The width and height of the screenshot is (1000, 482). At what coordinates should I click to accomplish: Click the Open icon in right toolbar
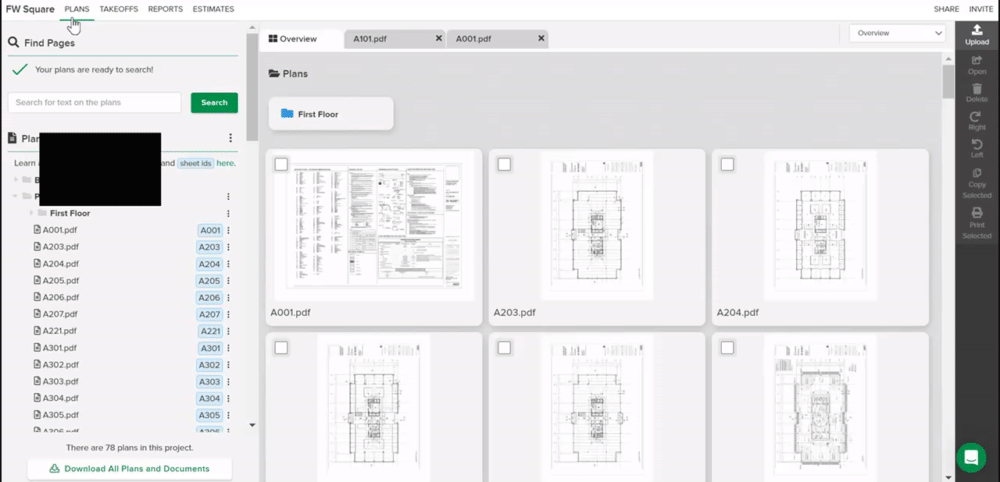pyautogui.click(x=976, y=60)
